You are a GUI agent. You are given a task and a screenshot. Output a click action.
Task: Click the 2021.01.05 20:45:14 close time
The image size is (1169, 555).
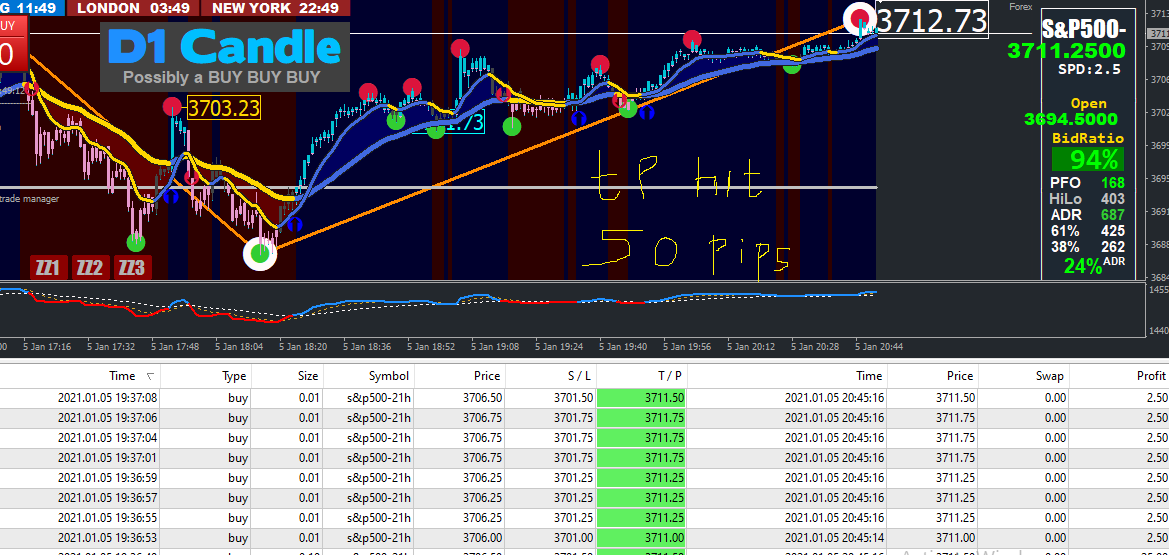click(834, 538)
